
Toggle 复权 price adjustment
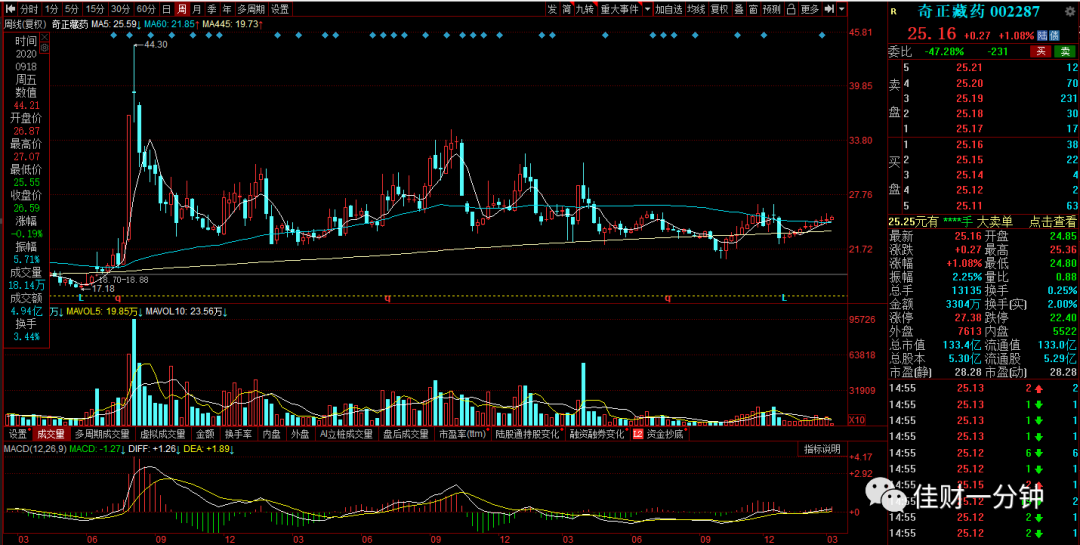(x=719, y=9)
